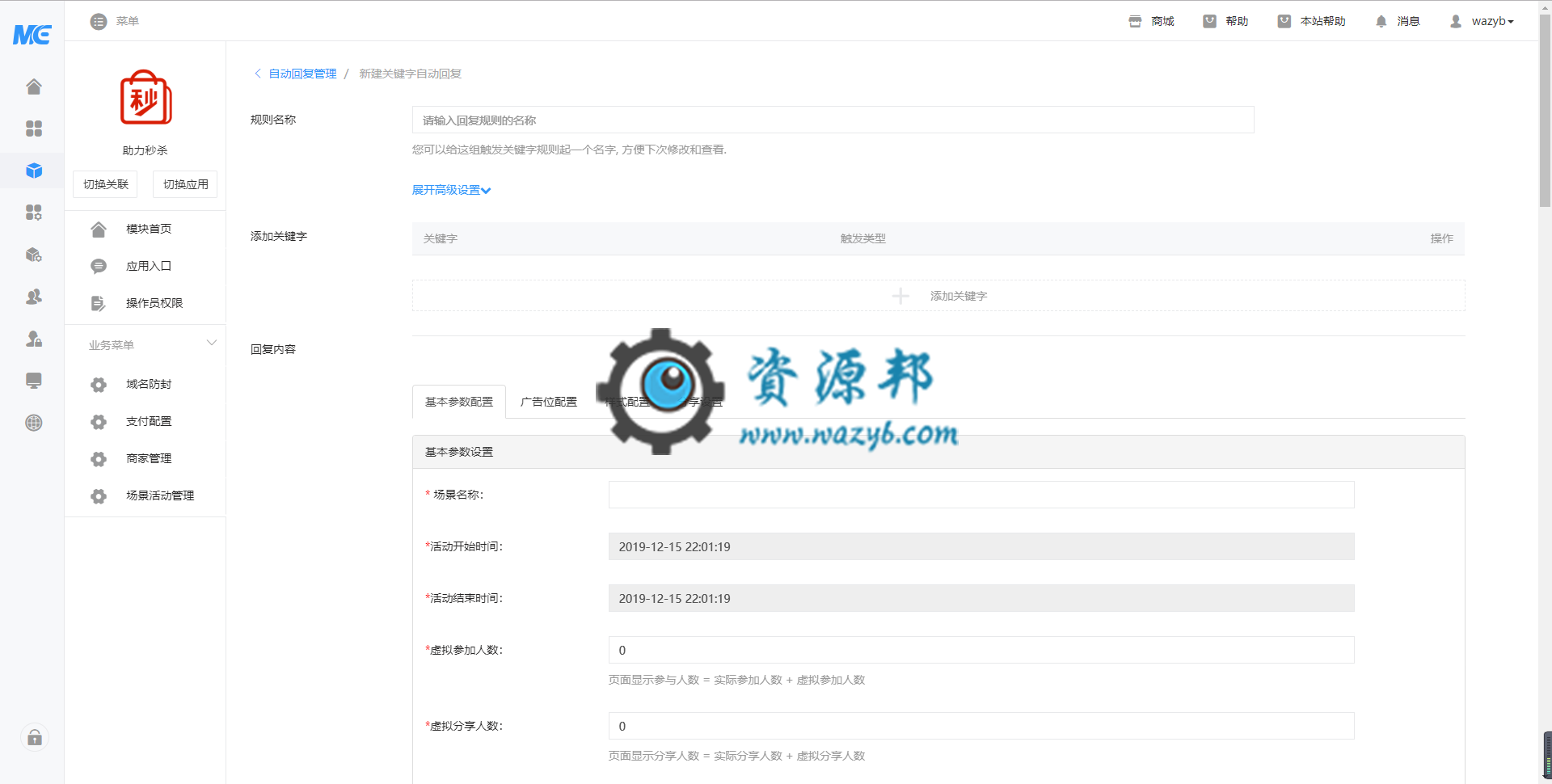Click the gear icon beside 场景活动管理
Image resolution: width=1552 pixels, height=784 pixels.
[99, 496]
